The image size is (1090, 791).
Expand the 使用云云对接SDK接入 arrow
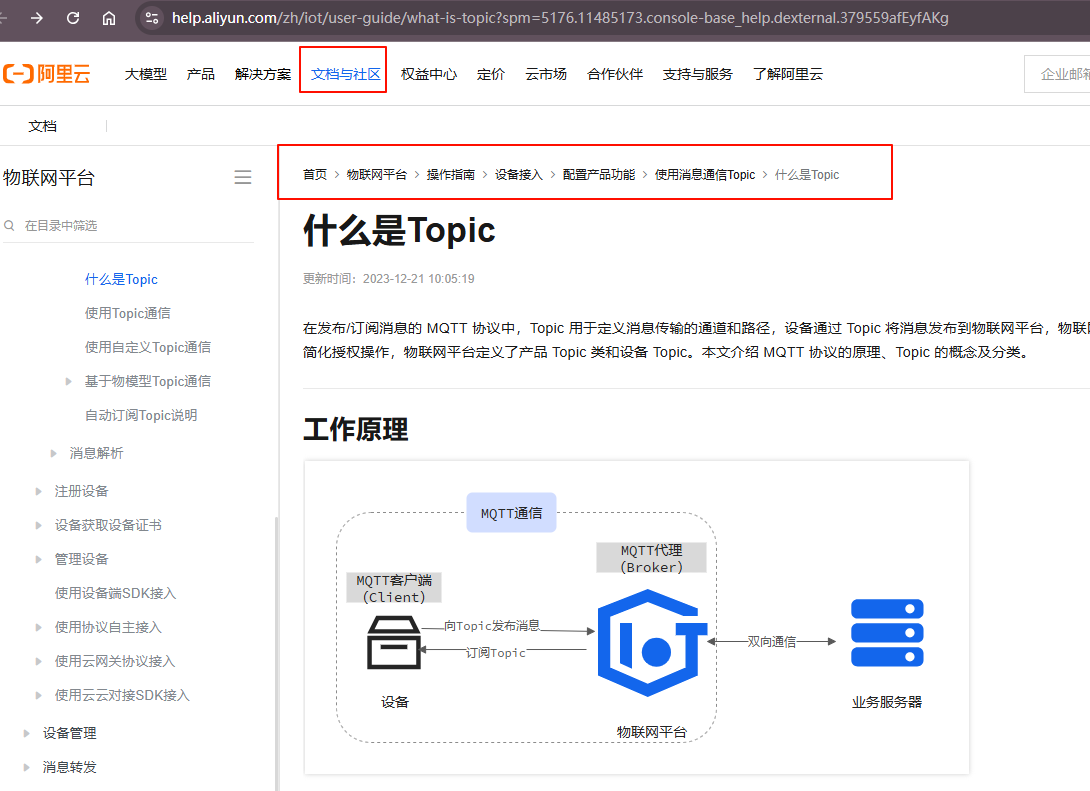[39, 696]
